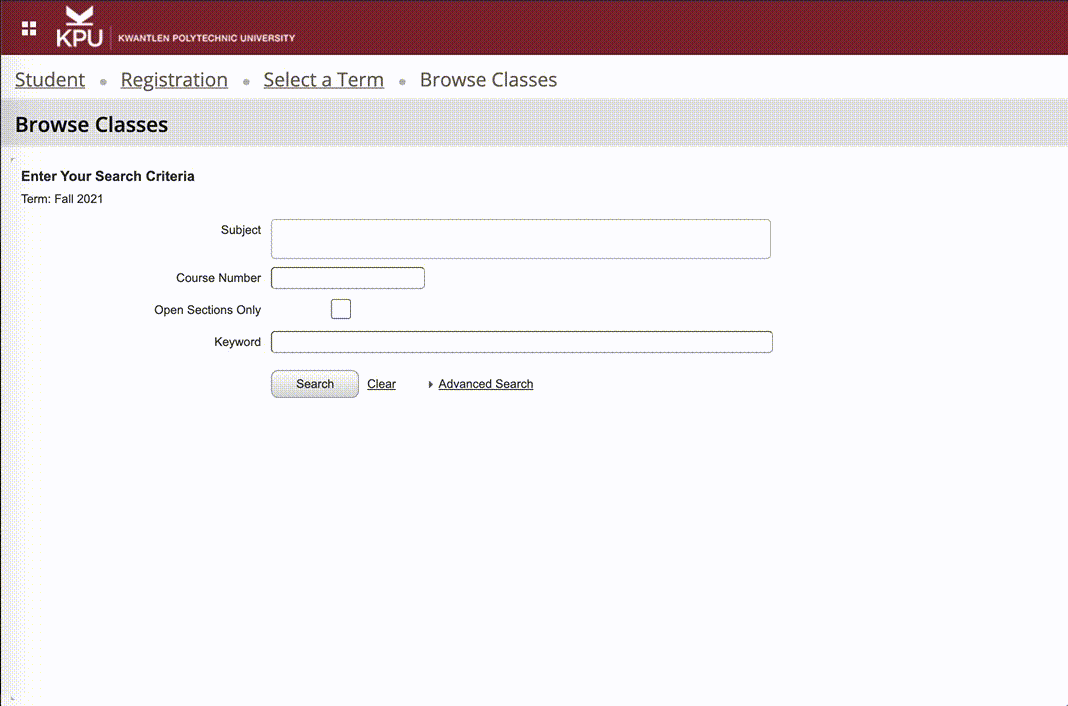Viewport: 1068px width, 706px height.
Task: Go to the Student breadcrumb
Action: 50,80
